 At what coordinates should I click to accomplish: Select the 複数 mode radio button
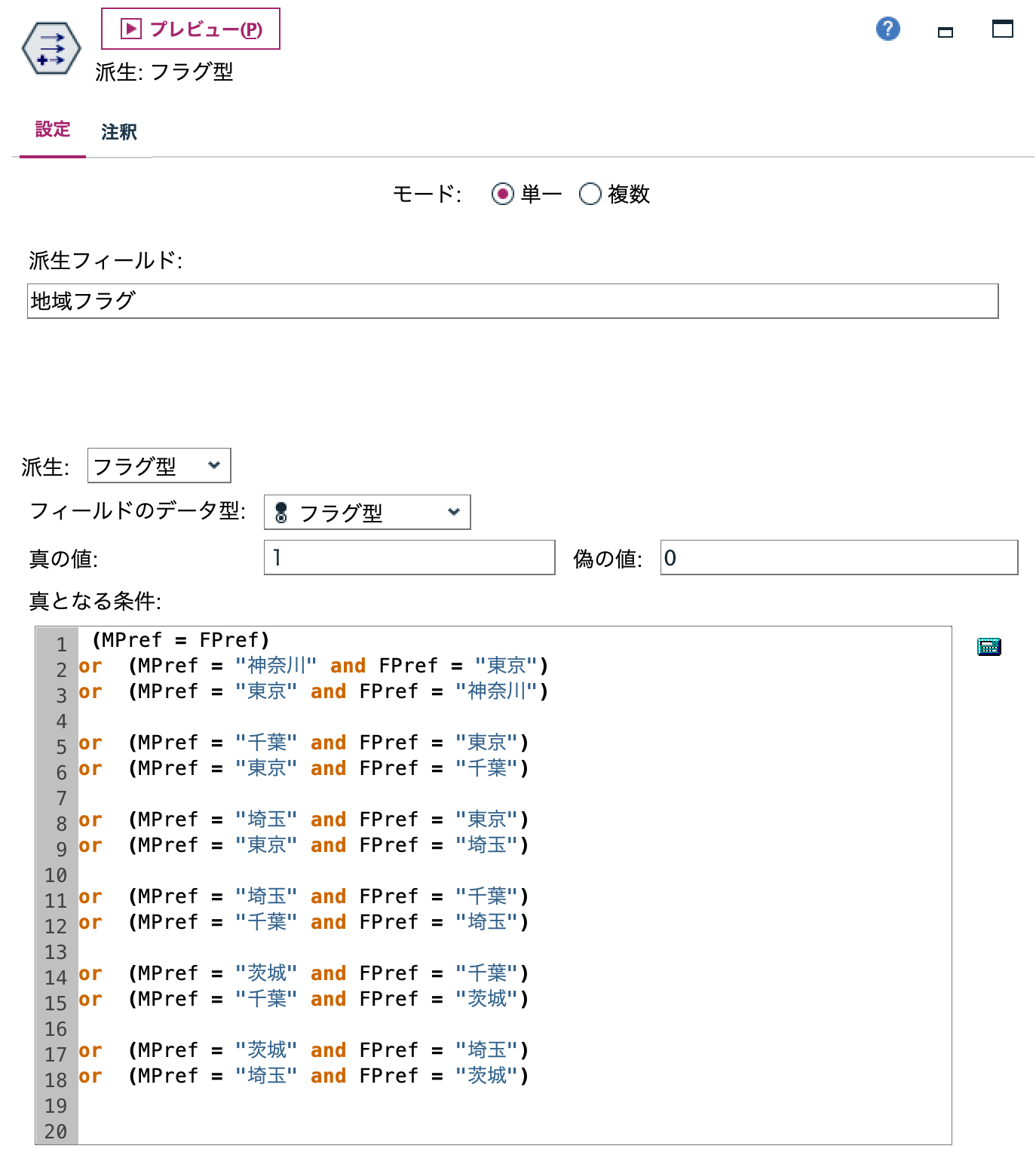590,194
